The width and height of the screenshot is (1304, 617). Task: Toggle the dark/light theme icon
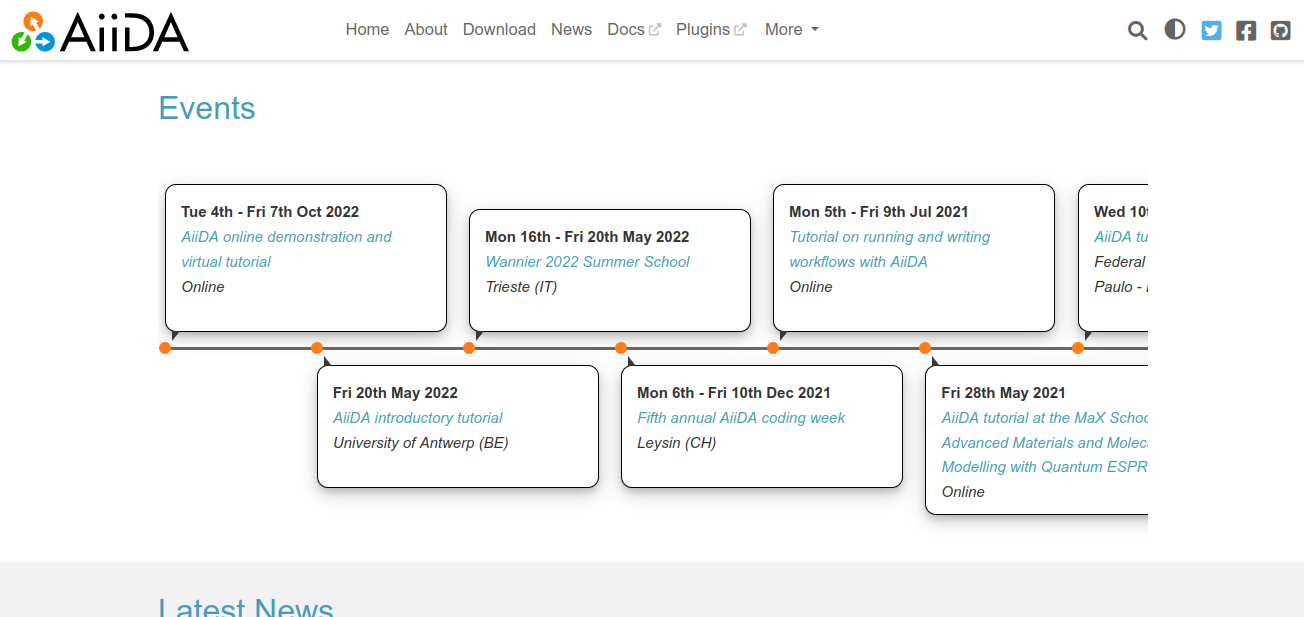[1175, 30]
